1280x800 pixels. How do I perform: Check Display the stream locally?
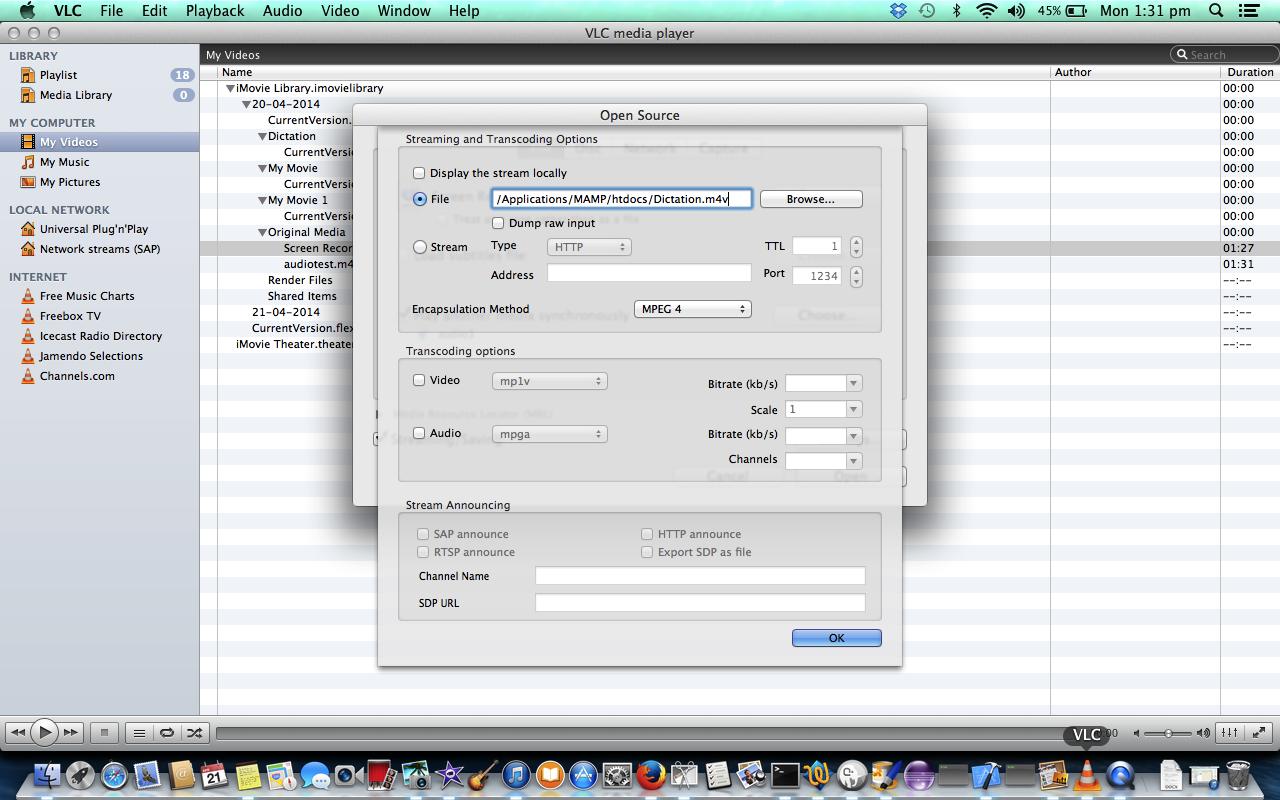[419, 173]
